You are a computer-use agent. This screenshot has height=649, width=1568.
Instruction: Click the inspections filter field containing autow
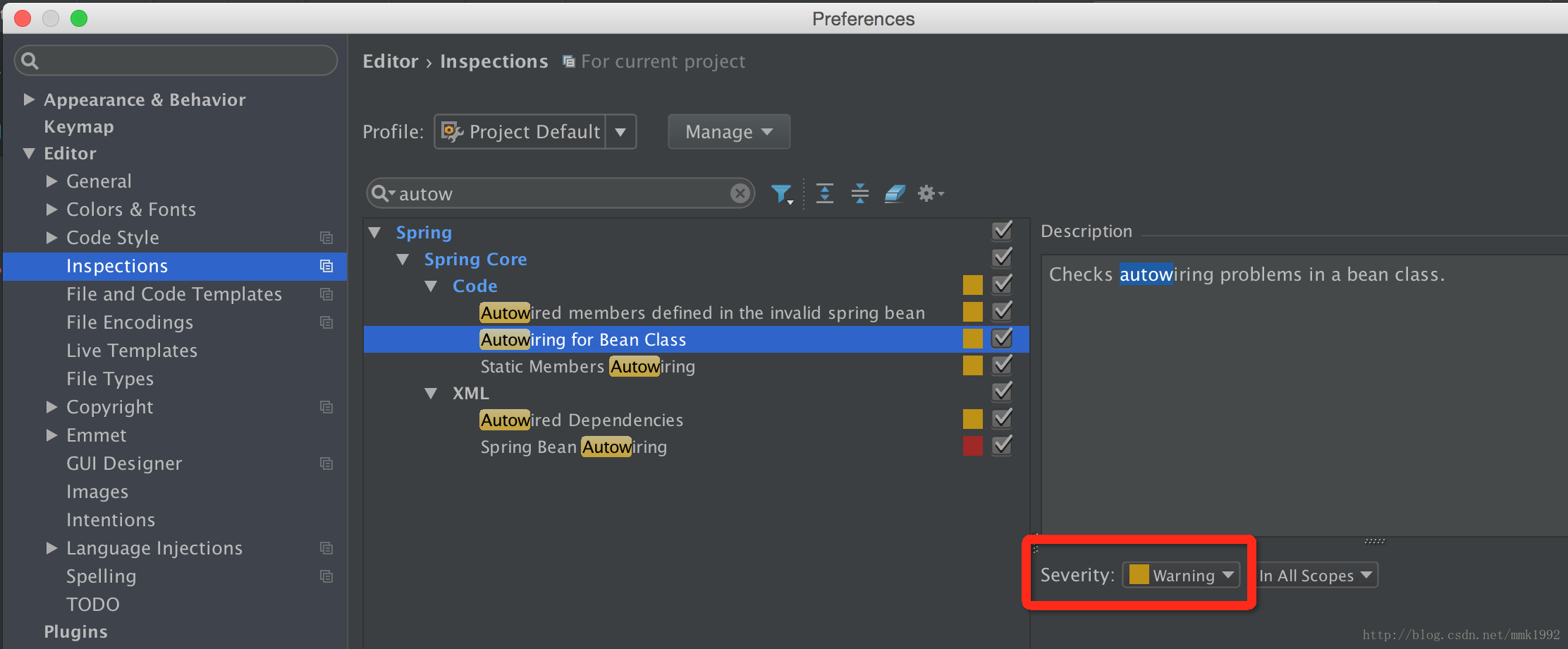tap(561, 193)
